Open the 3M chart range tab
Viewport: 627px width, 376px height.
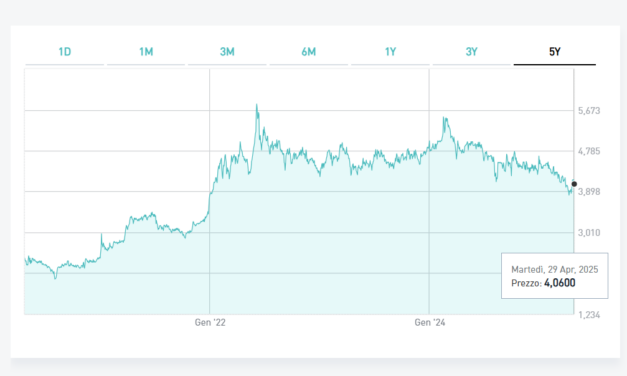227,52
